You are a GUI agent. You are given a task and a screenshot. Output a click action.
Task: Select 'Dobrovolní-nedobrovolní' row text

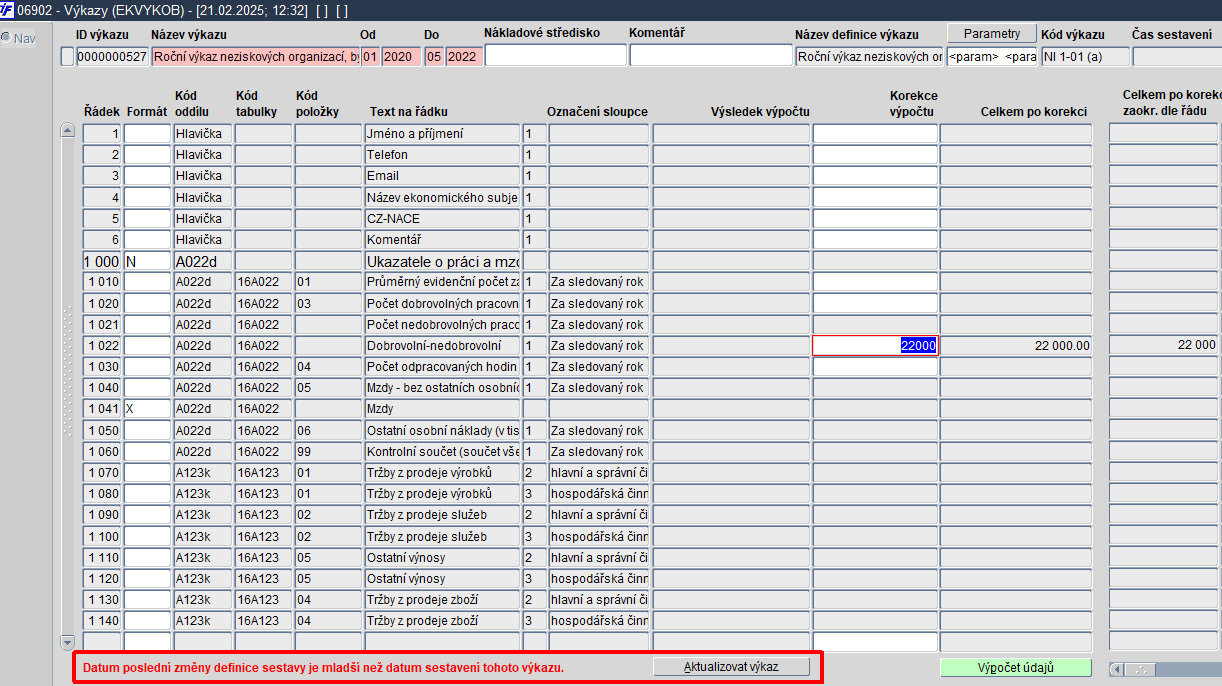point(442,345)
